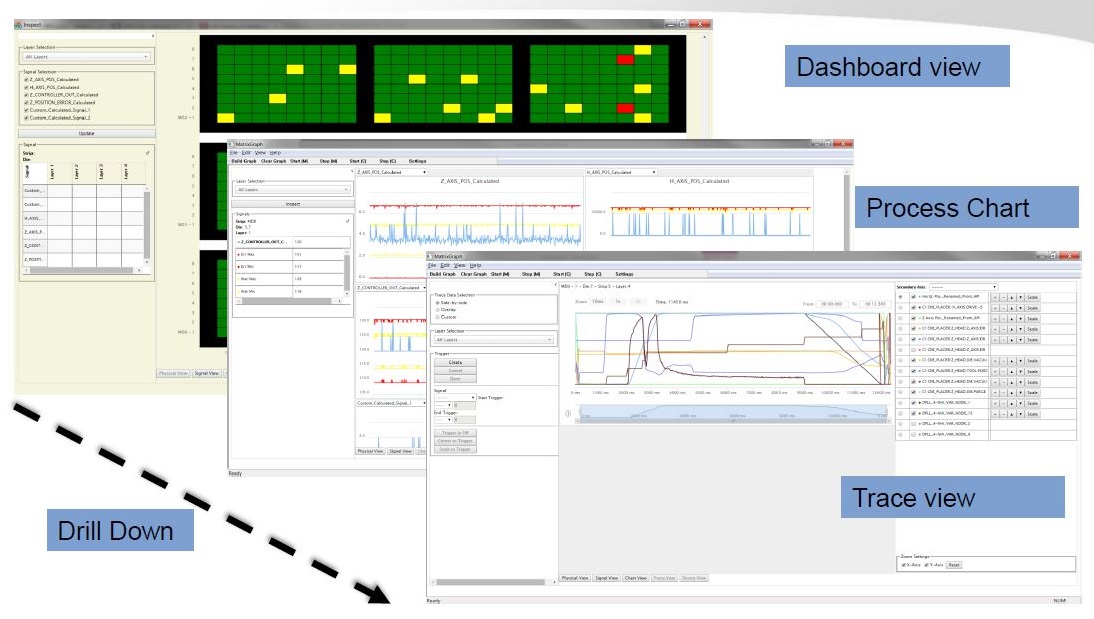Toggle the Z_AXIS_POS_Calculated signal checkbox
The height and width of the screenshot is (619, 1094).
[x=27, y=80]
